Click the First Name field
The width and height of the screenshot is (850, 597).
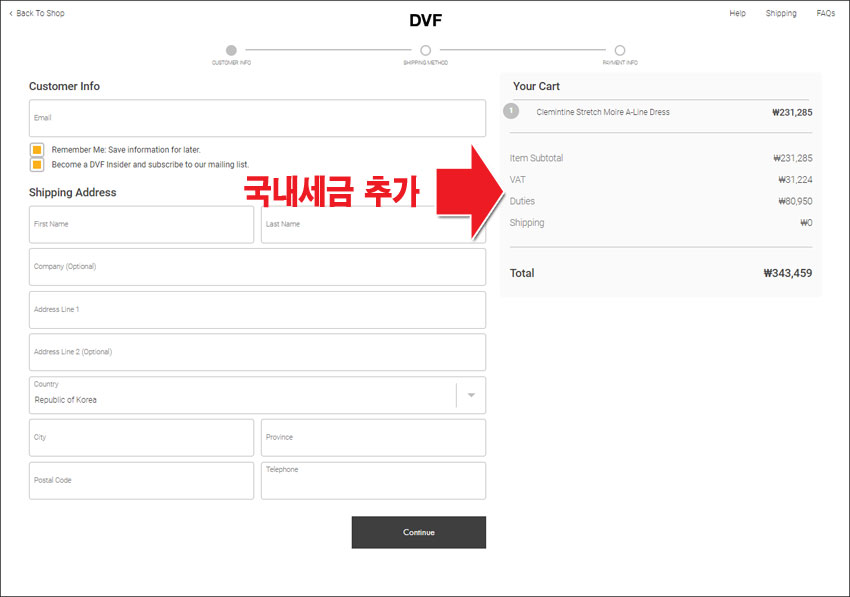(141, 224)
